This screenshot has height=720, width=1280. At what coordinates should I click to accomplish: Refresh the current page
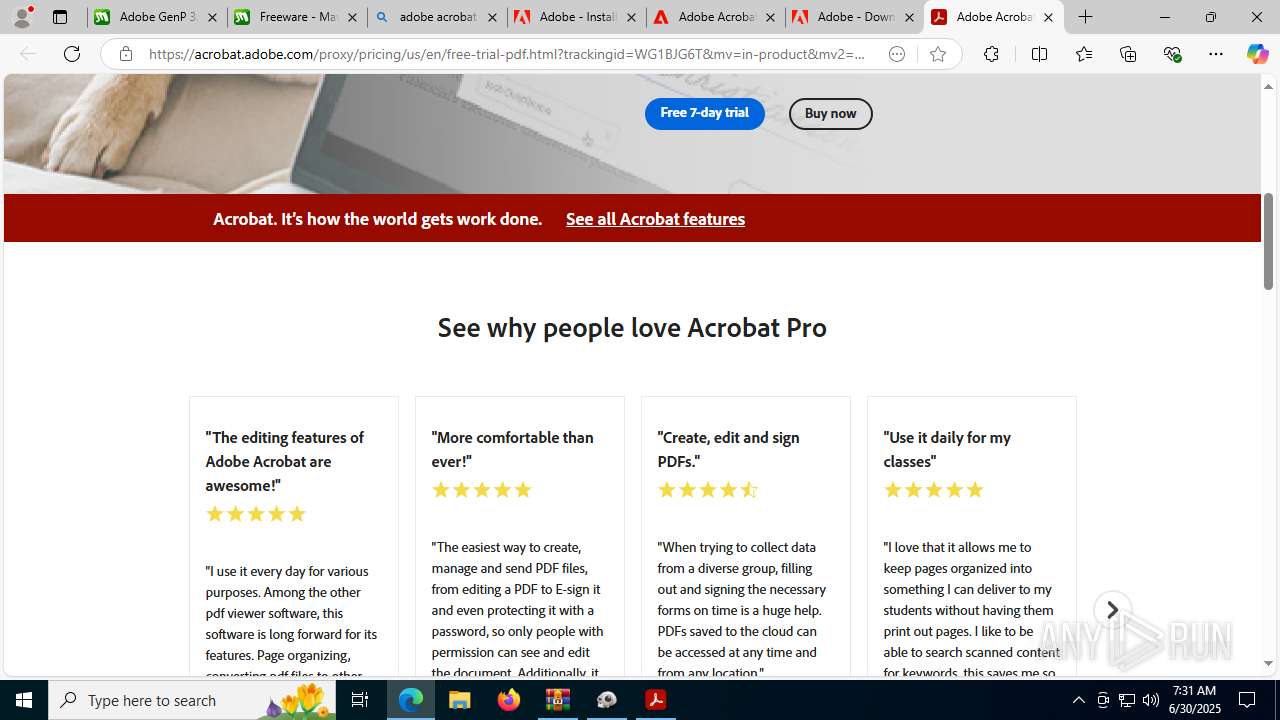point(72,54)
